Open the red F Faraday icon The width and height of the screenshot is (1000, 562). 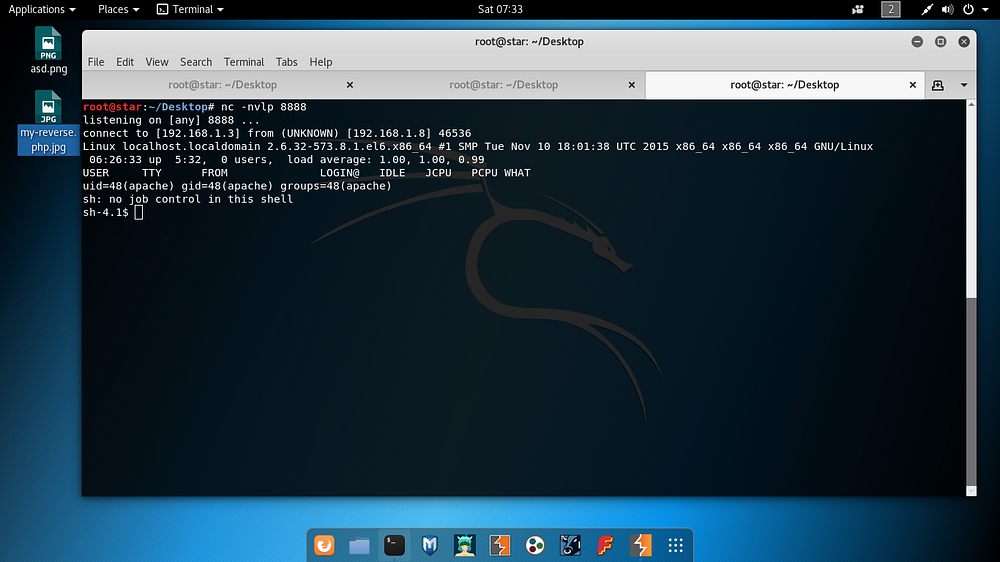click(605, 545)
